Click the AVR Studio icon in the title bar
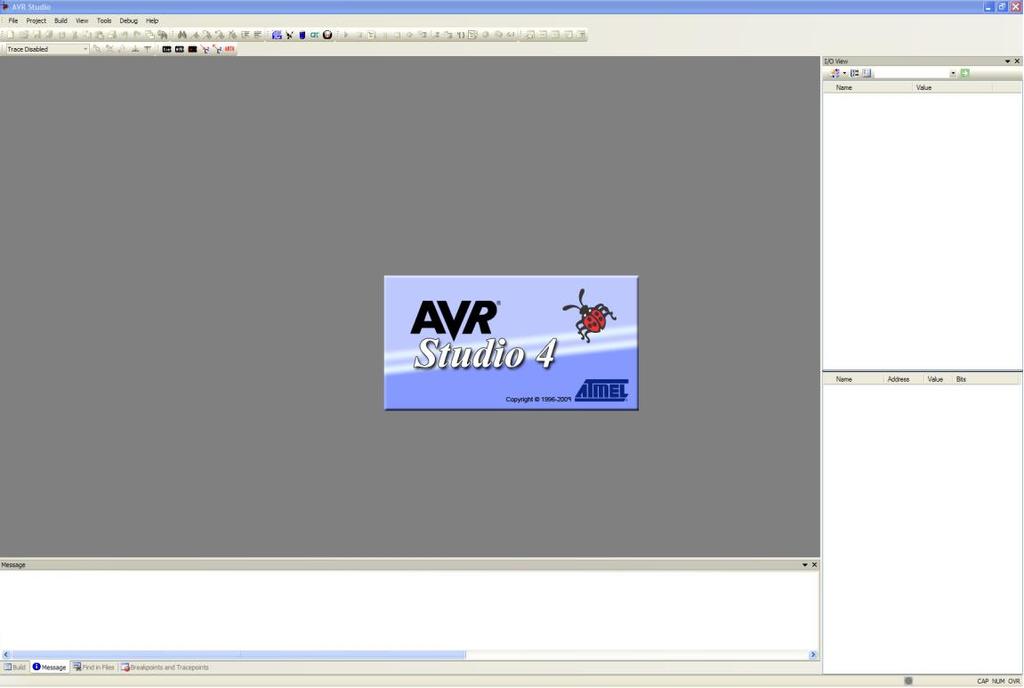This screenshot has height=688, width=1024. pyautogui.click(x=5, y=7)
